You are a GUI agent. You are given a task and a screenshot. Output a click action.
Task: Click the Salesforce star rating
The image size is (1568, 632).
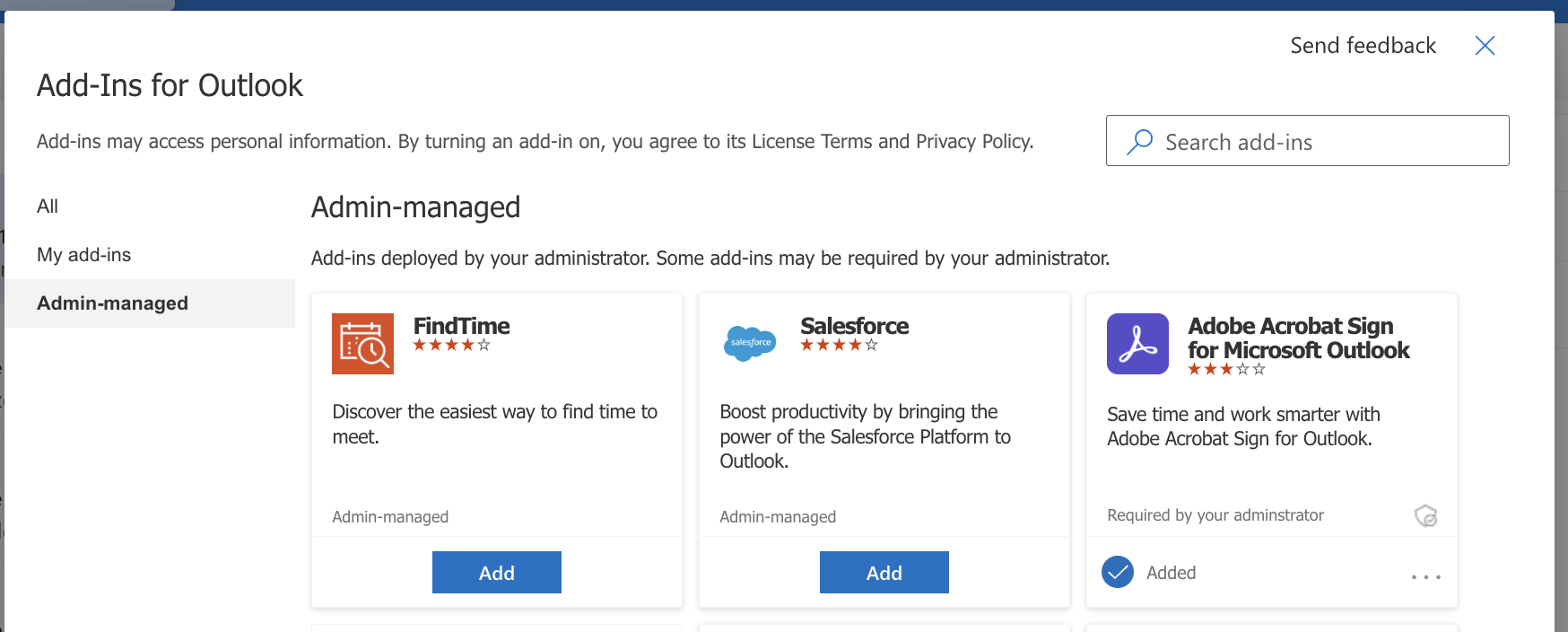pyautogui.click(x=839, y=345)
